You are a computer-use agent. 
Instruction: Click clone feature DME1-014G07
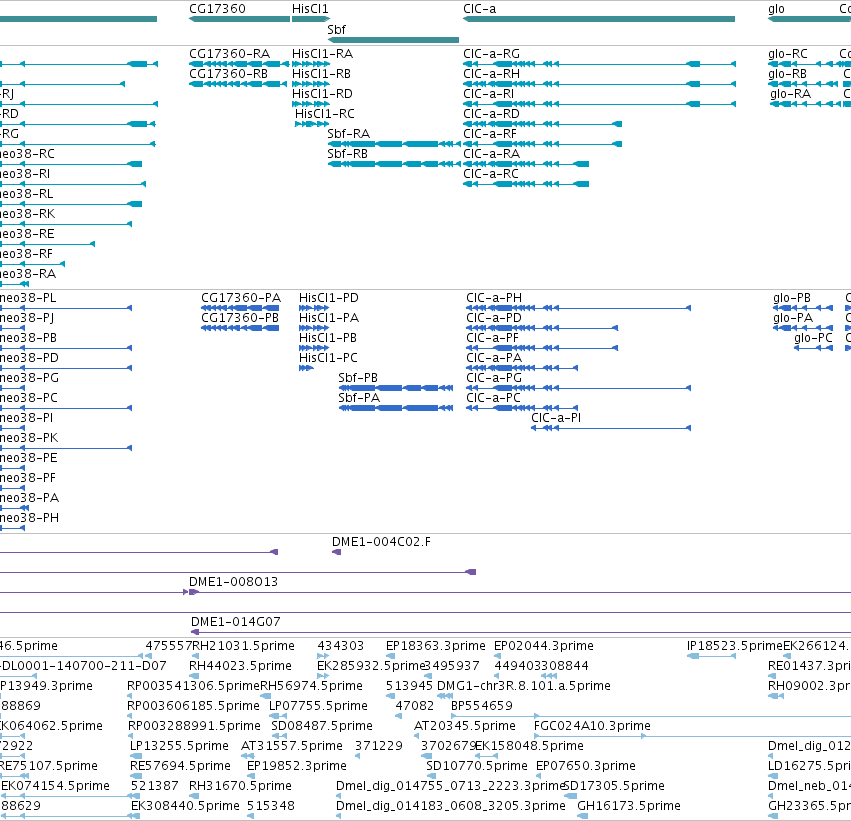tap(521, 633)
